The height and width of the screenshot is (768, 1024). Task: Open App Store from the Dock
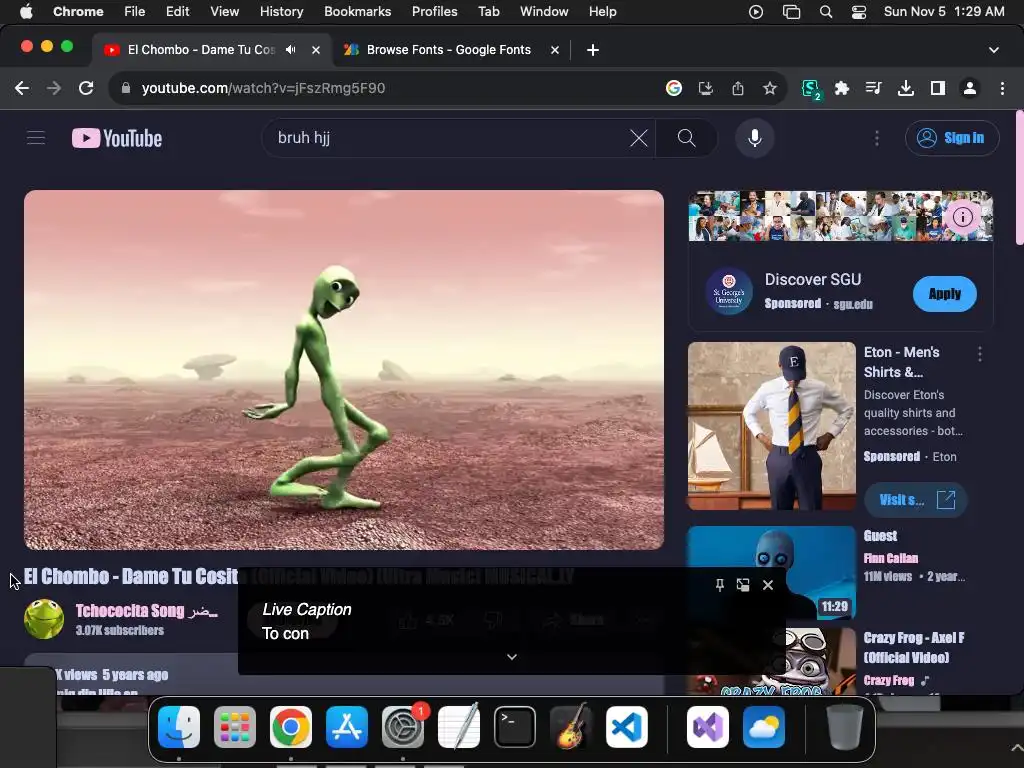coord(347,727)
